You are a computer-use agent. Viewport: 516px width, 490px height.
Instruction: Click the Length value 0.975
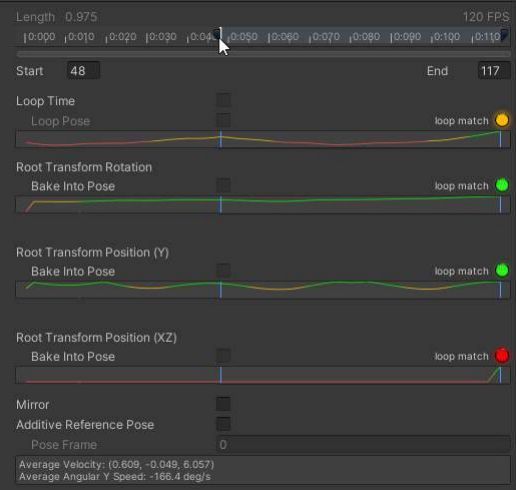(x=81, y=17)
